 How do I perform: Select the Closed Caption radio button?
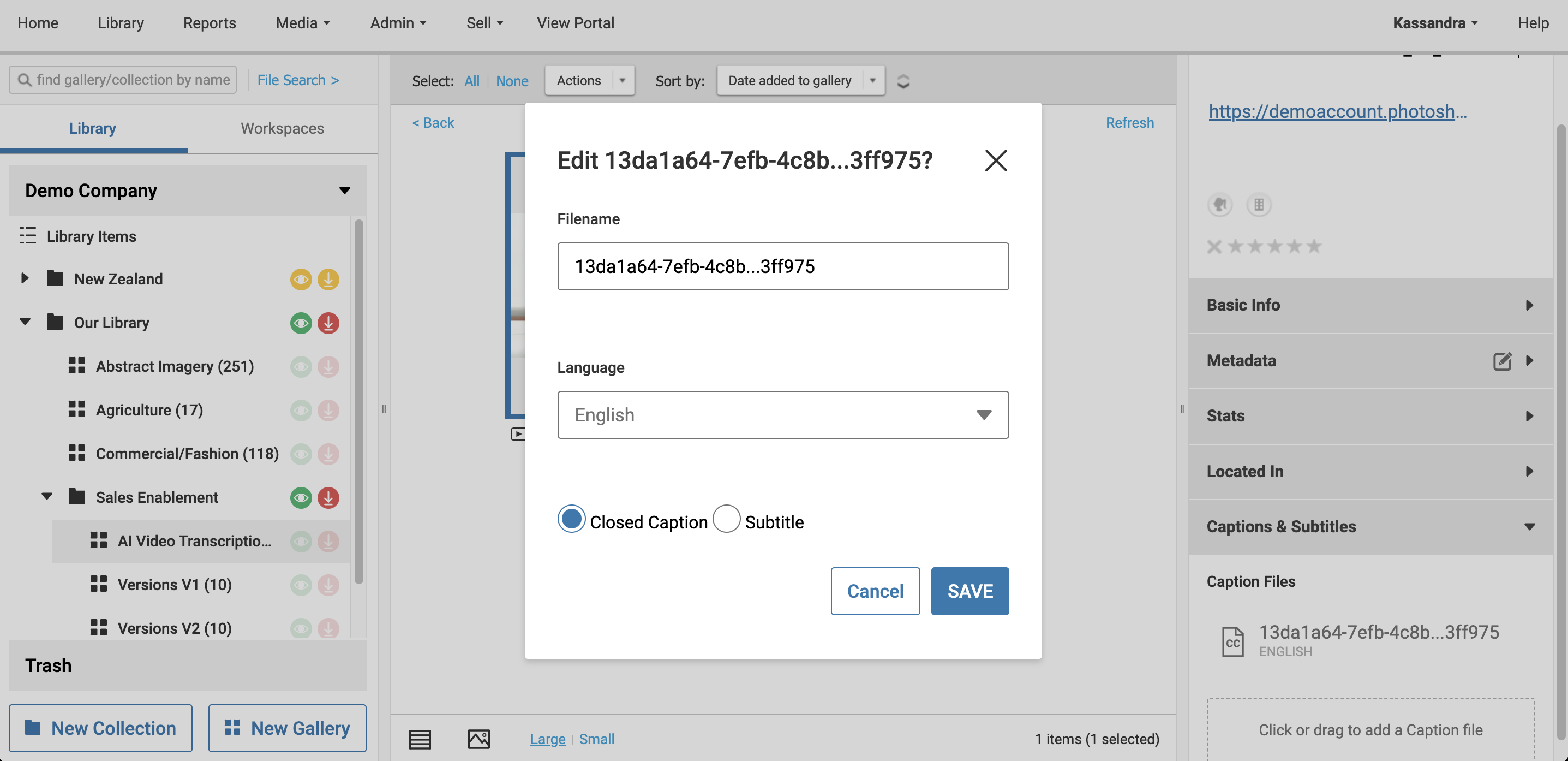pos(571,519)
